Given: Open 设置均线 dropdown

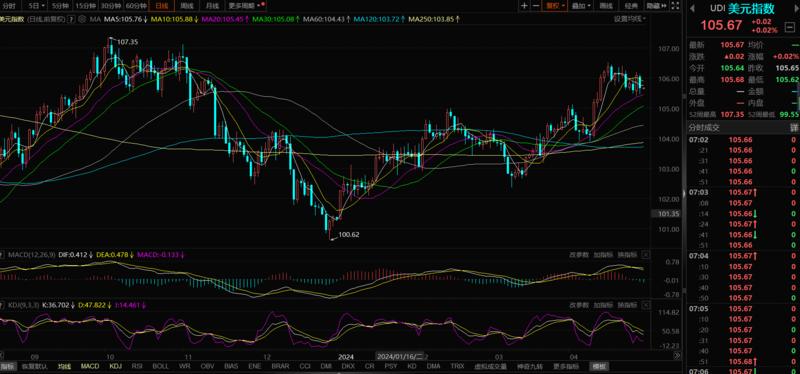Looking at the screenshot, I should point(630,19).
